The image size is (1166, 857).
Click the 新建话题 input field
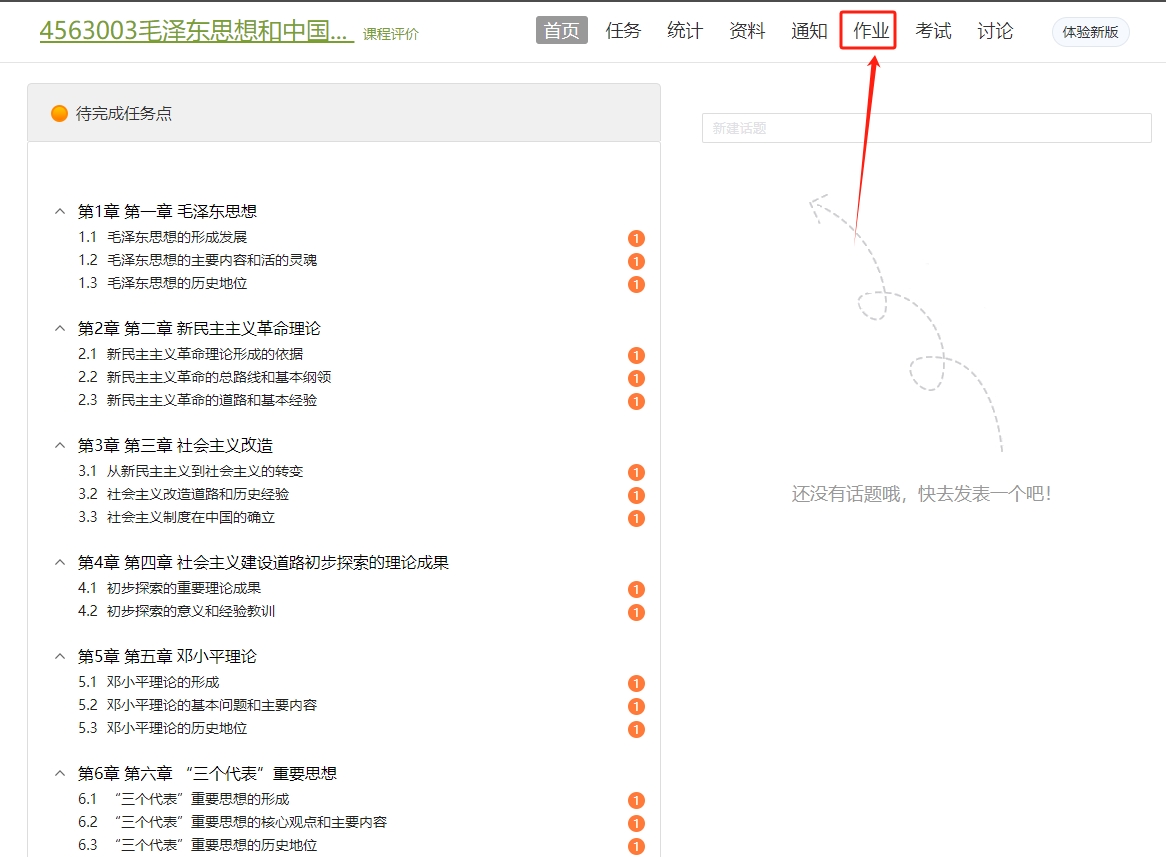[x=926, y=128]
